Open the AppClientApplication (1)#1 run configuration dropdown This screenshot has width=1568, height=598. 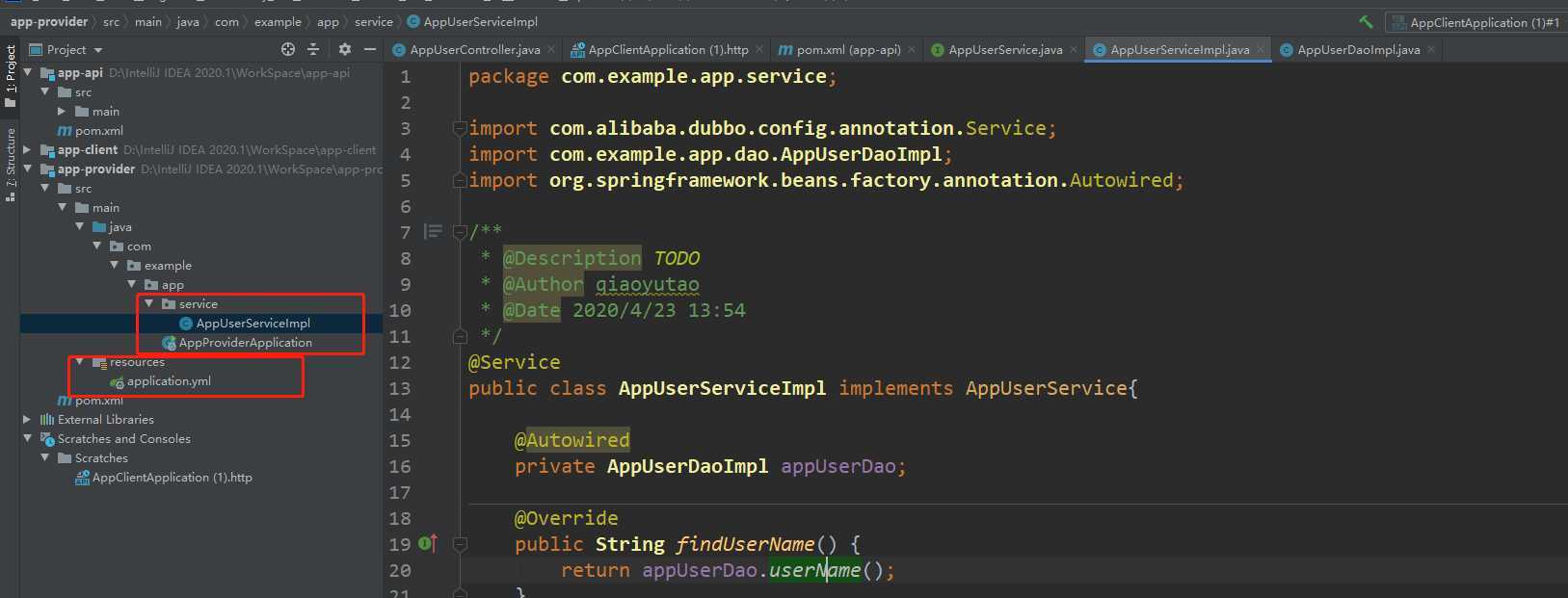tap(1475, 22)
